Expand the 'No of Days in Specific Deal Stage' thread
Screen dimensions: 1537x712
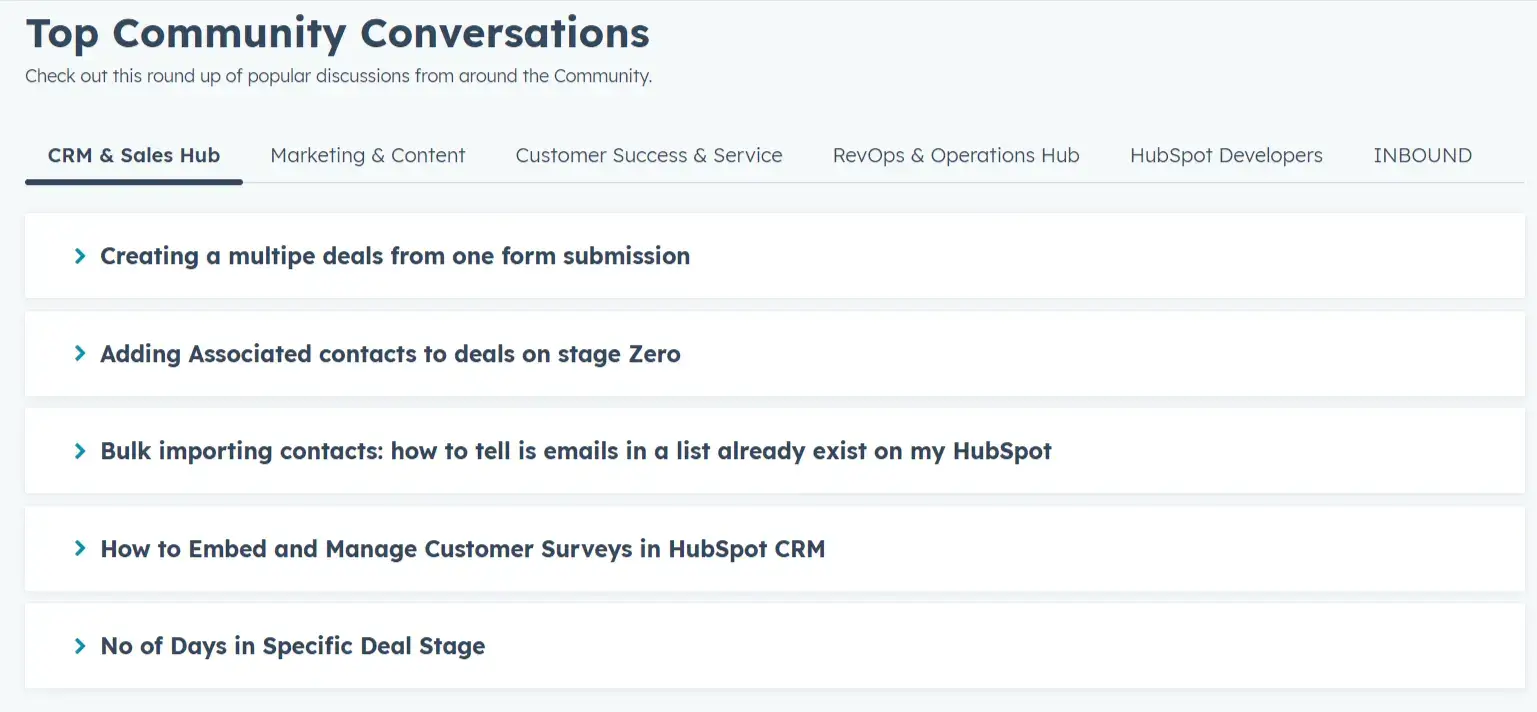[x=291, y=645]
